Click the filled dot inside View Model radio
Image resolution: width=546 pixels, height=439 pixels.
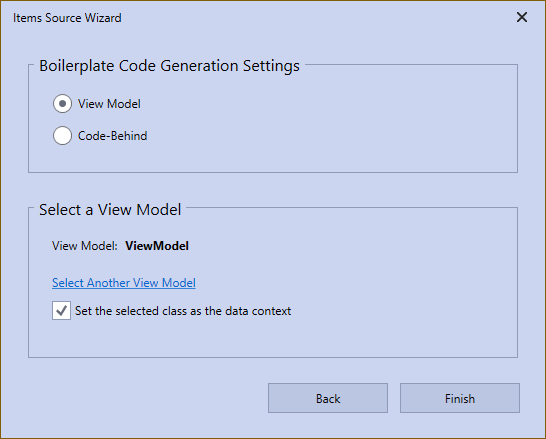pyautogui.click(x=62, y=104)
